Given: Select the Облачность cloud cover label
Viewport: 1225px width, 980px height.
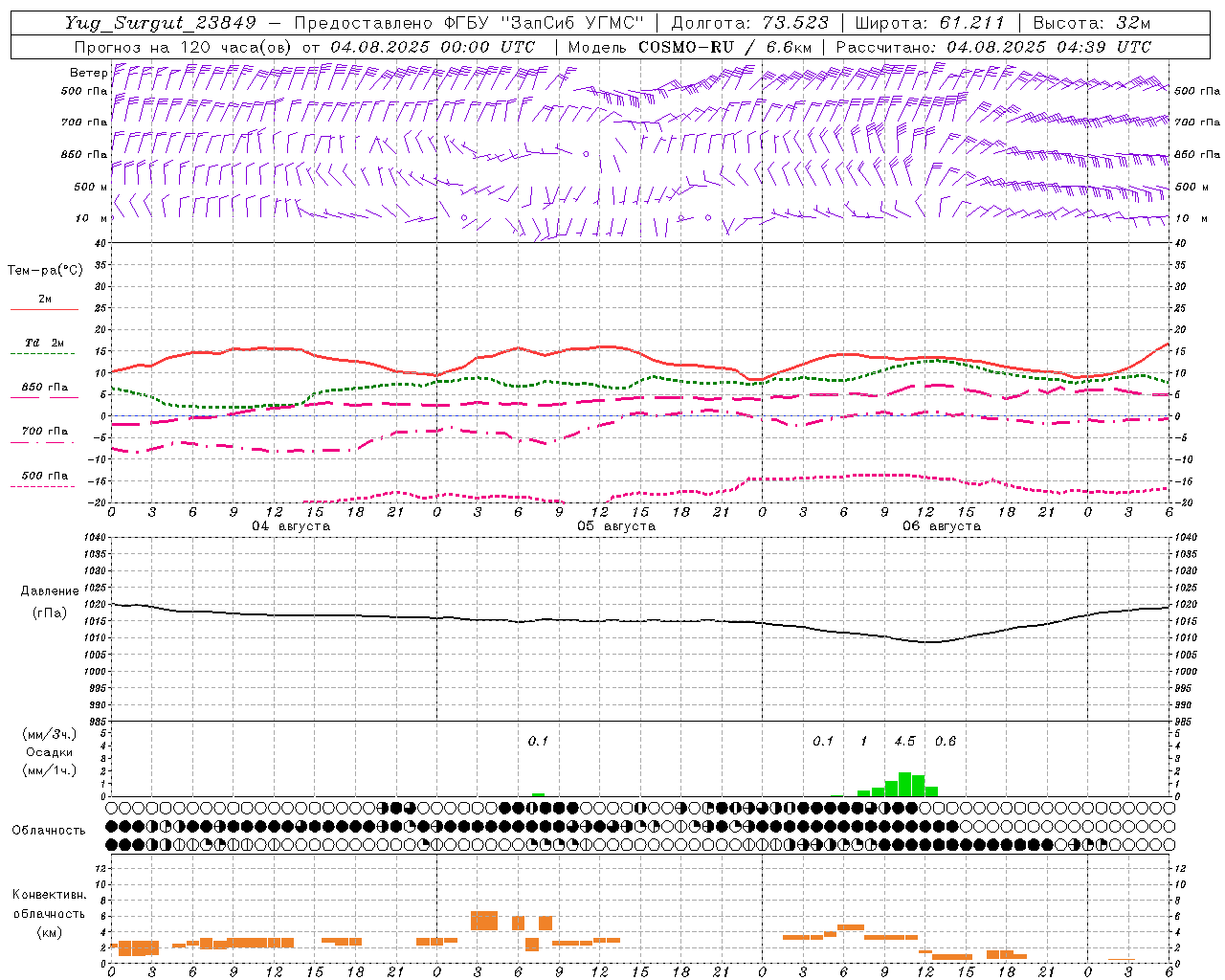Looking at the screenshot, I should click(x=49, y=831).
